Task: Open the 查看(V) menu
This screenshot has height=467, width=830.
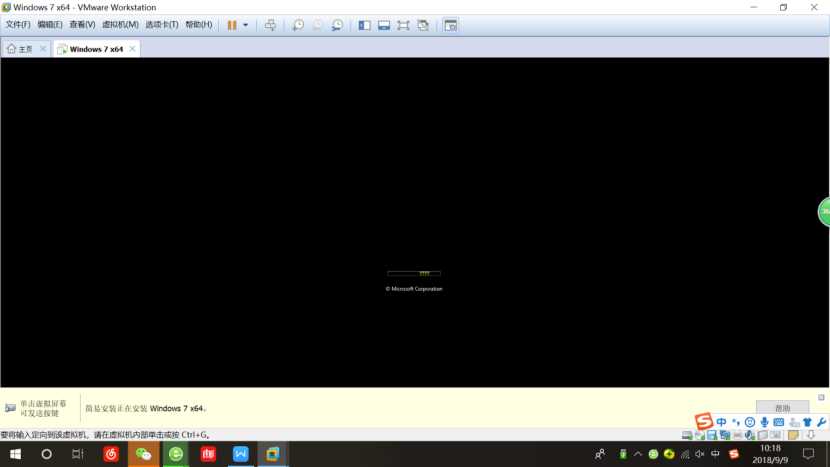Action: point(82,24)
